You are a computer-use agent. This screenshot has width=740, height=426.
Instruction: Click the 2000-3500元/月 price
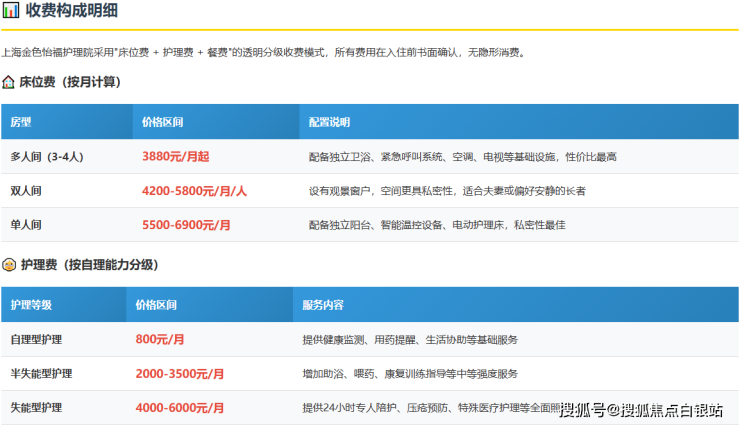(x=180, y=374)
